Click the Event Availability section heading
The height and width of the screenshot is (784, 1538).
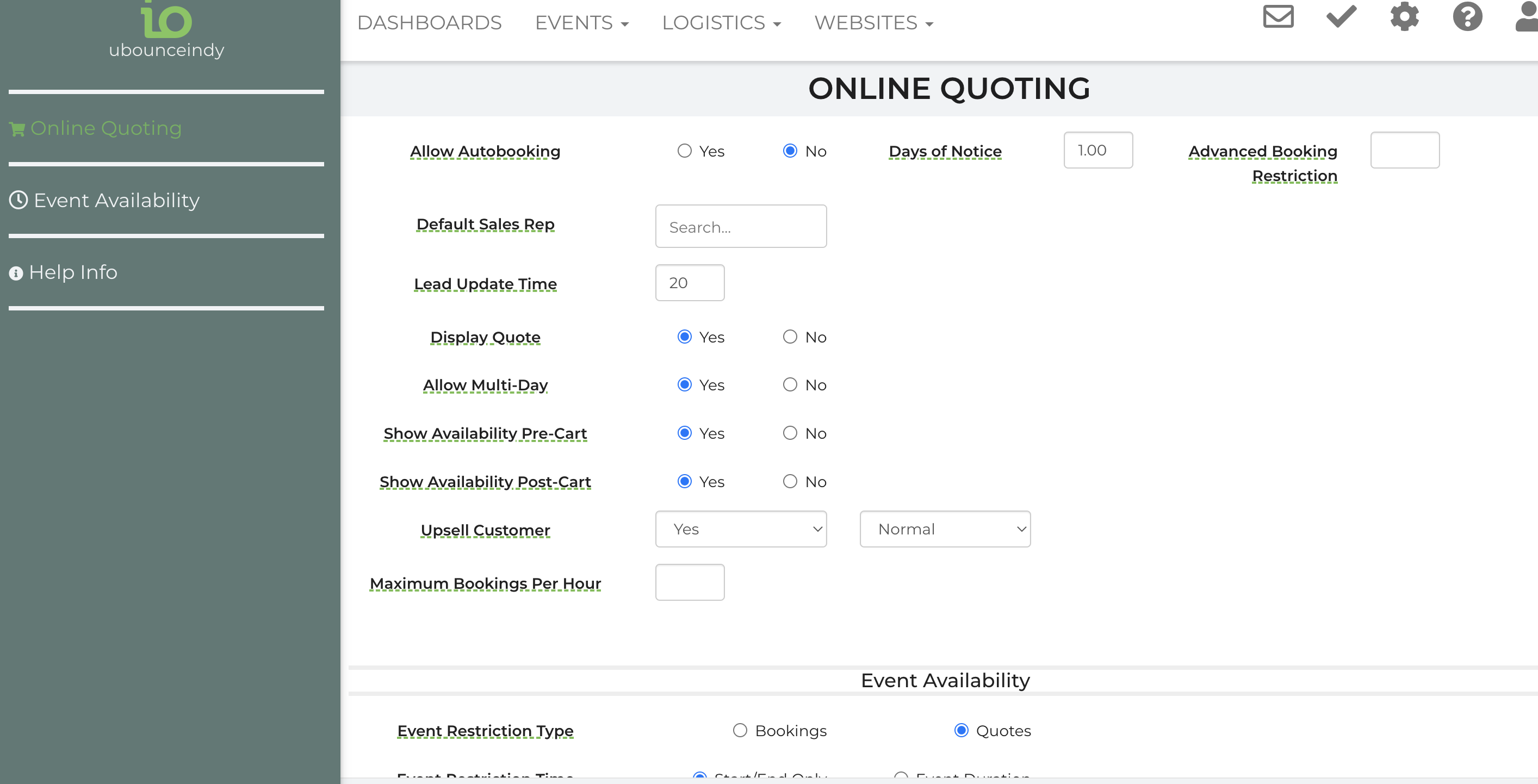945,680
